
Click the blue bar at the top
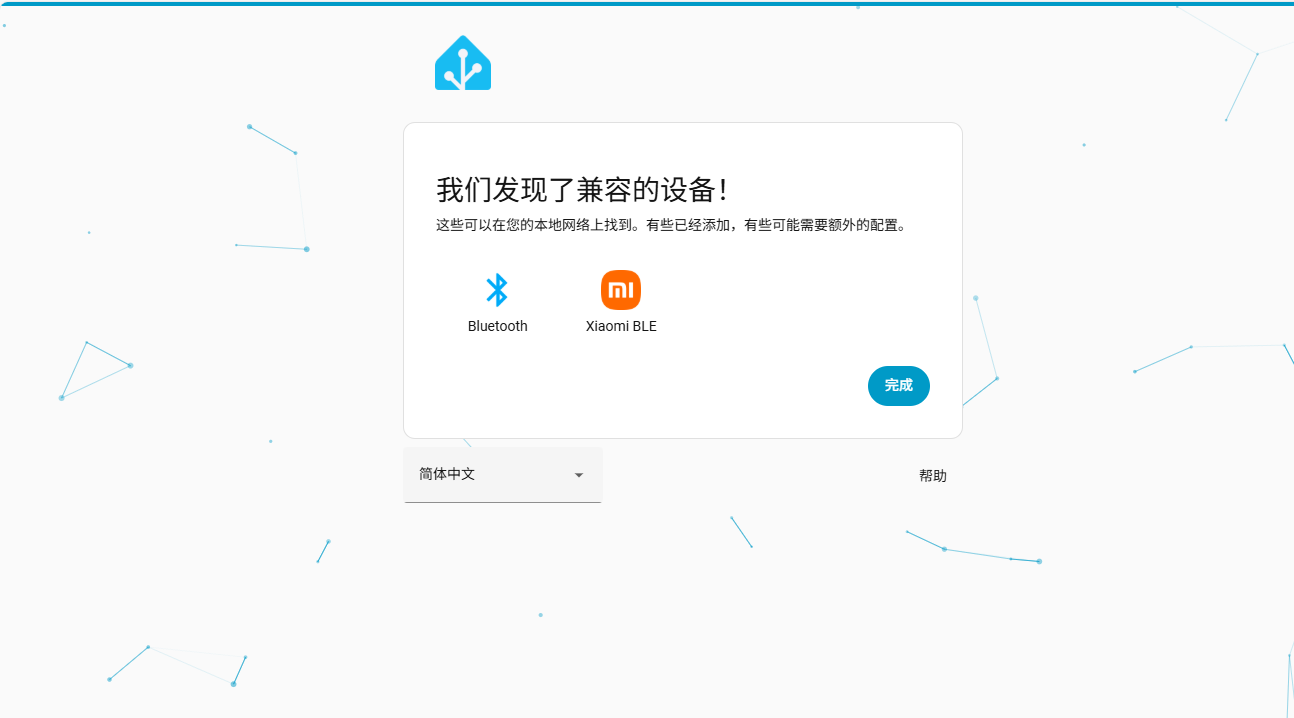tap(647, 3)
